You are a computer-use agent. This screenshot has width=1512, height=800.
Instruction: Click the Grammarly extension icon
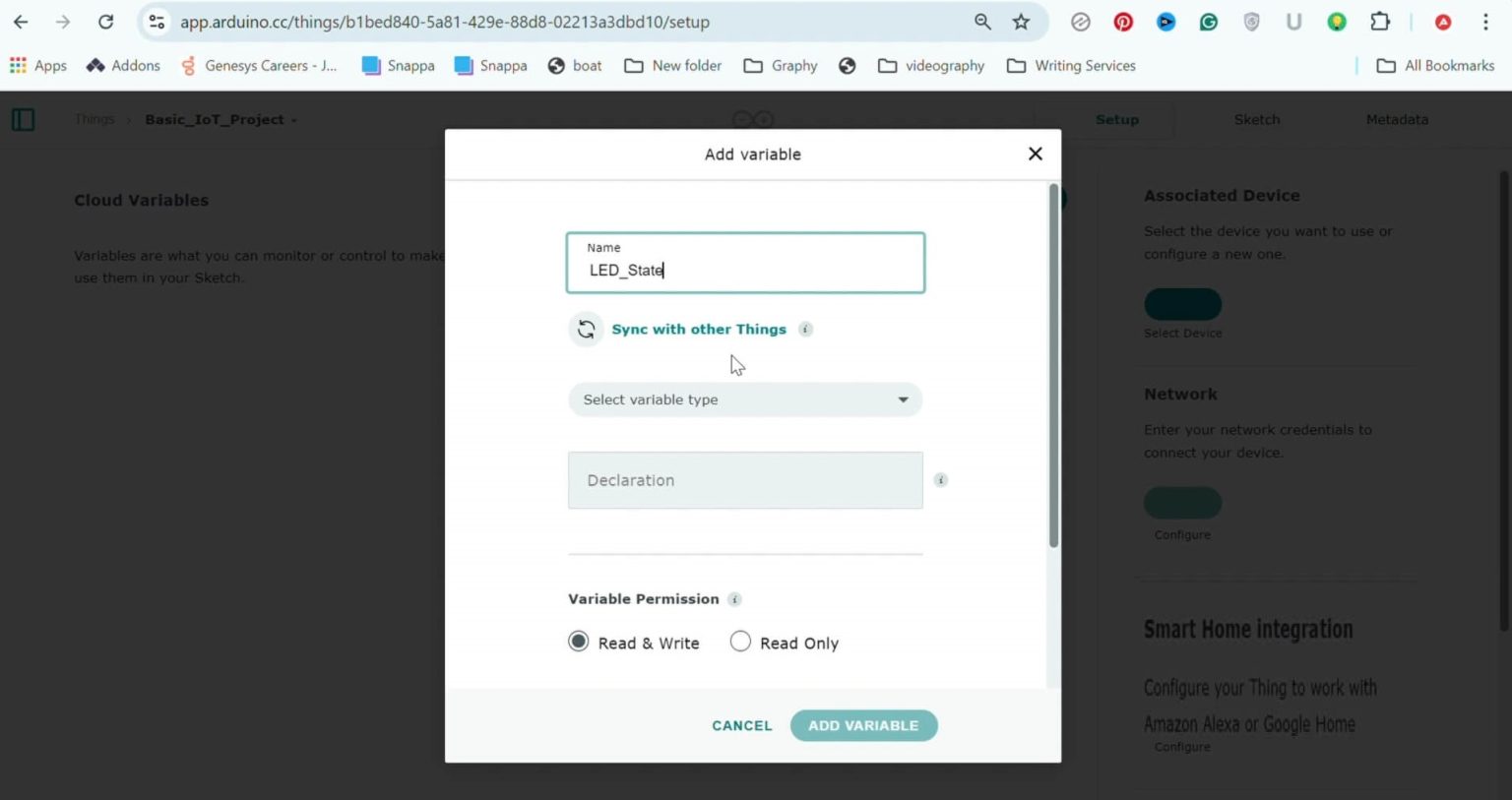[1209, 22]
